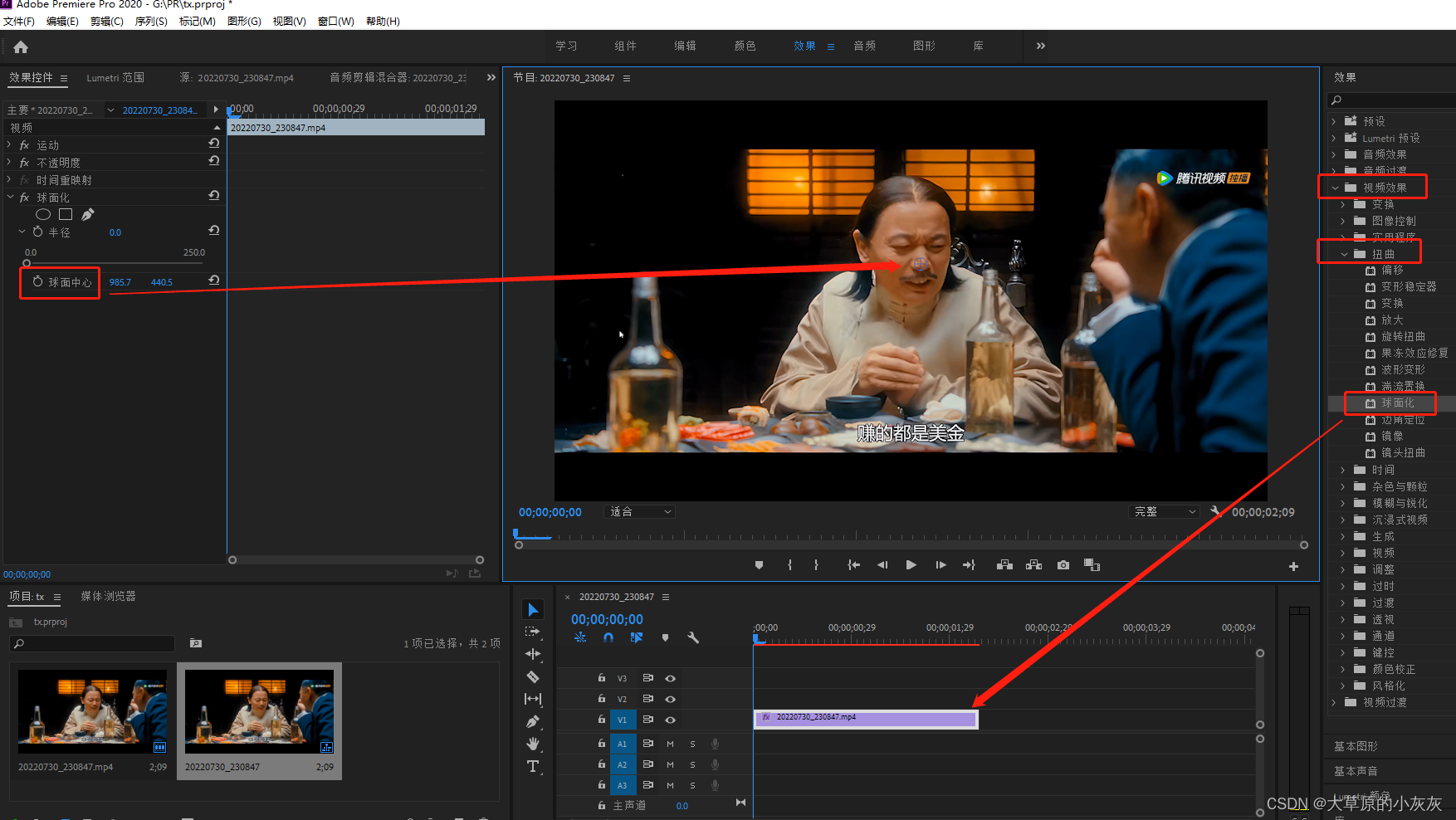Image resolution: width=1456 pixels, height=820 pixels.
Task: Open the 窗口(W) menu
Action: click(335, 21)
